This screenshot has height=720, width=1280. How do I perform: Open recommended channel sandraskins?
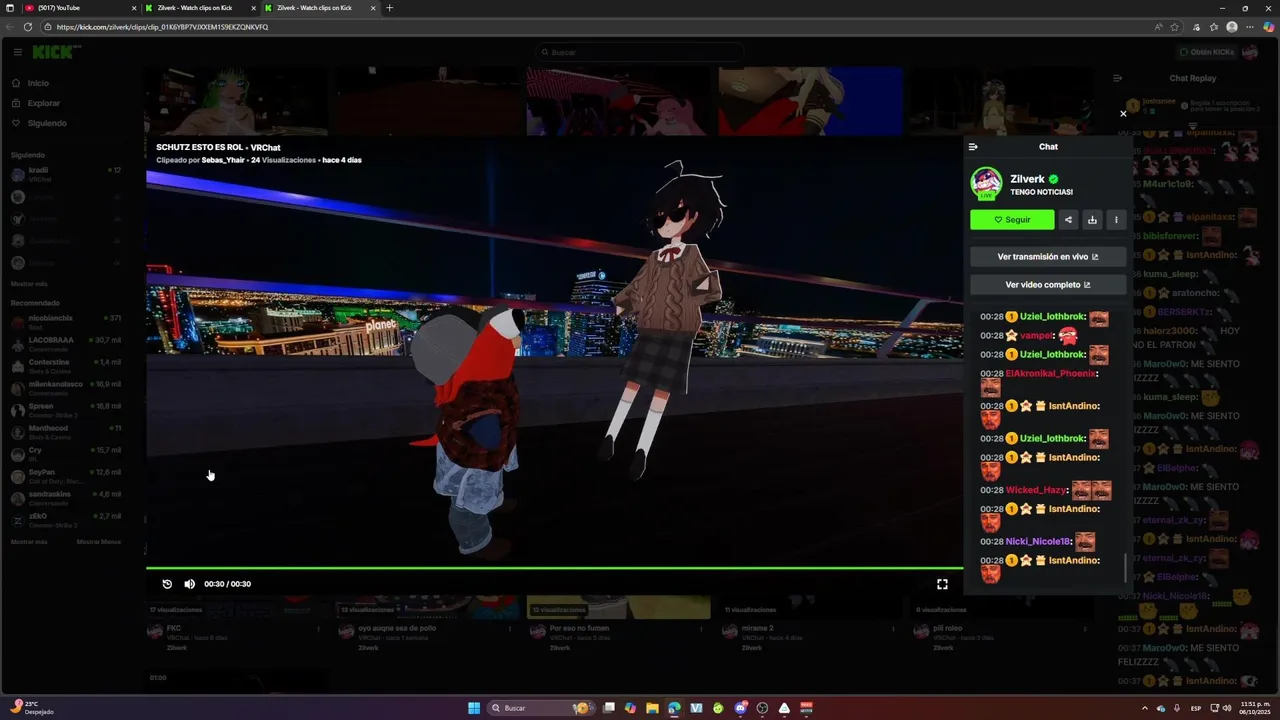click(66, 498)
